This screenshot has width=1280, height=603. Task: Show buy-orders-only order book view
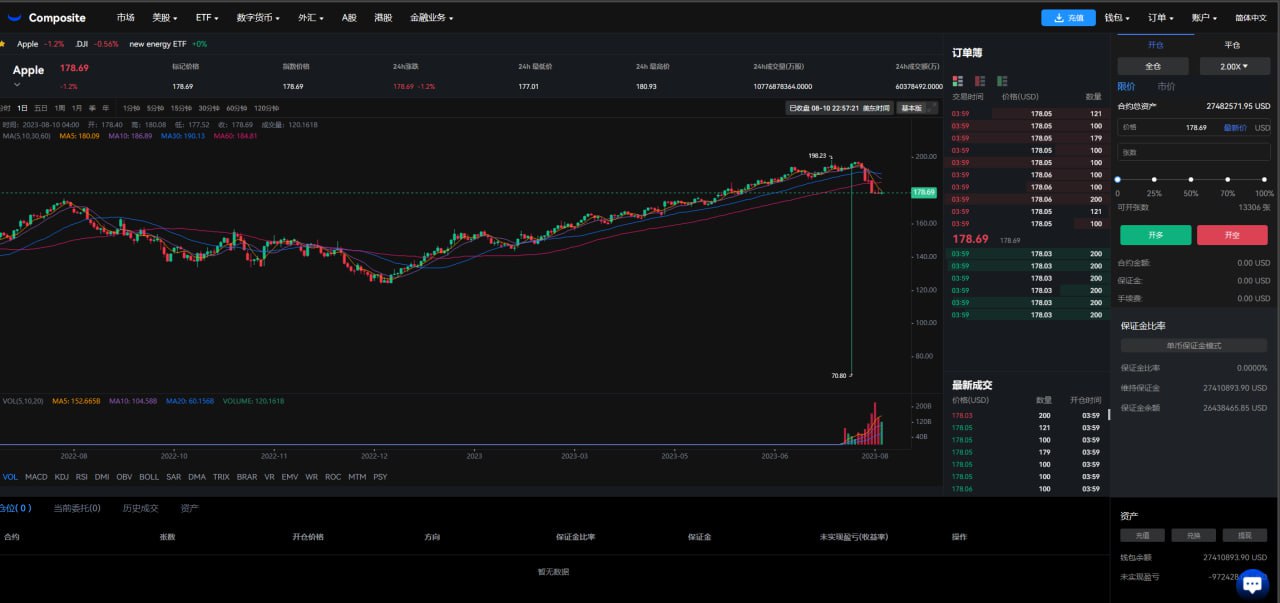tap(1002, 80)
